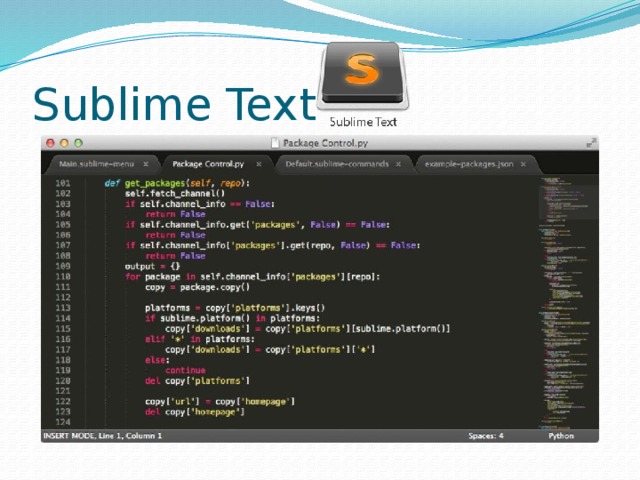Image resolution: width=640 pixels, height=480 pixels.
Task: Click line number 105 in the gutter
Action: click(x=63, y=225)
